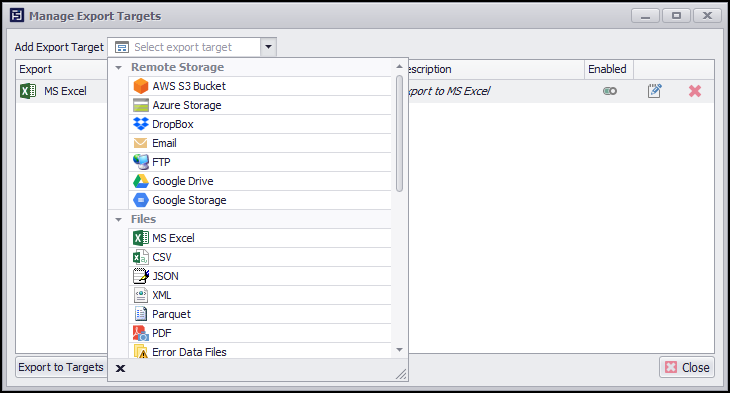Pick the Google Drive icon
The width and height of the screenshot is (730, 393).
pos(141,181)
